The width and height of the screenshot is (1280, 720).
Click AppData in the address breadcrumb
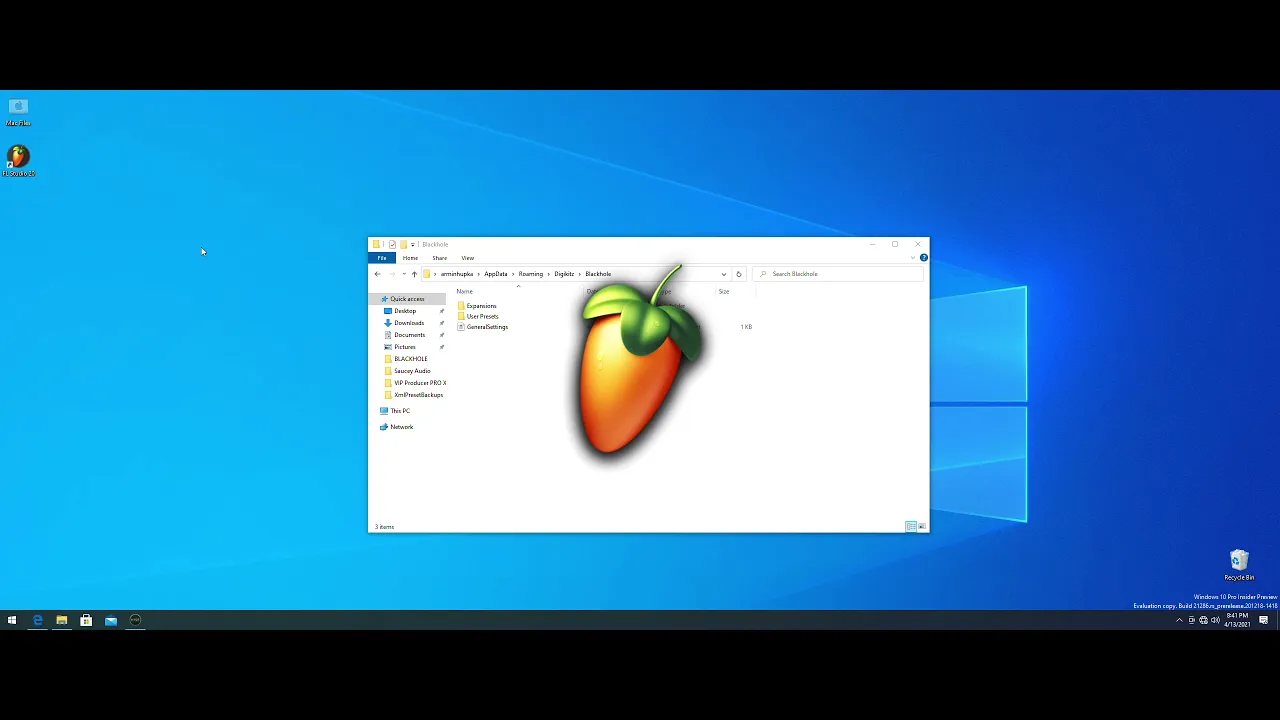(496, 274)
